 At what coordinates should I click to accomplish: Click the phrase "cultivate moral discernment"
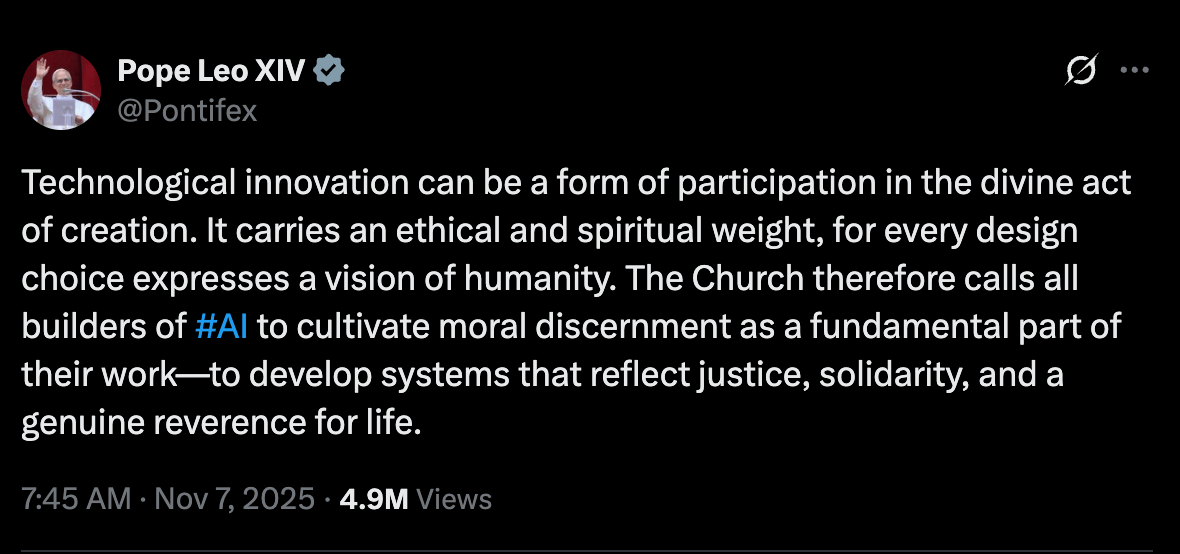tap(497, 326)
